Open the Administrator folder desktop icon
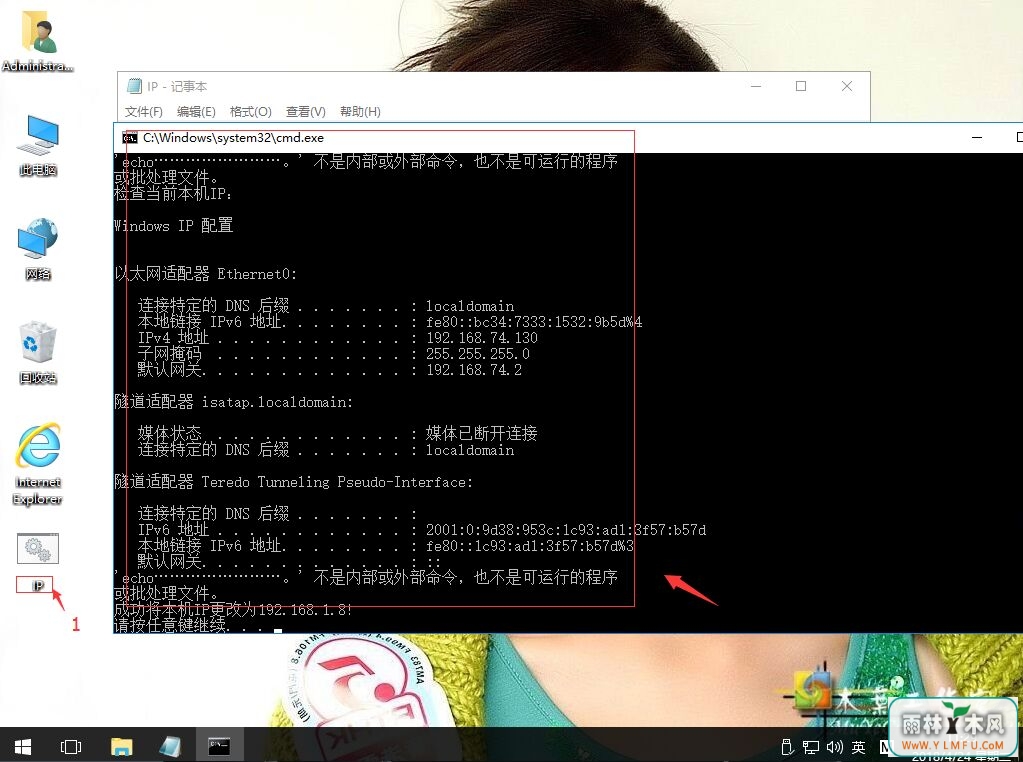The height and width of the screenshot is (762, 1023). pos(37,42)
